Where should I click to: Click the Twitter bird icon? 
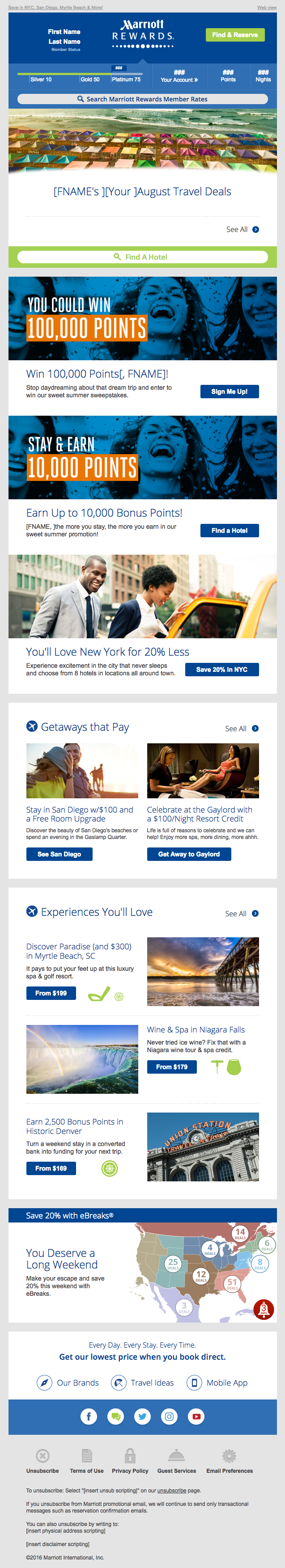coord(142,1416)
